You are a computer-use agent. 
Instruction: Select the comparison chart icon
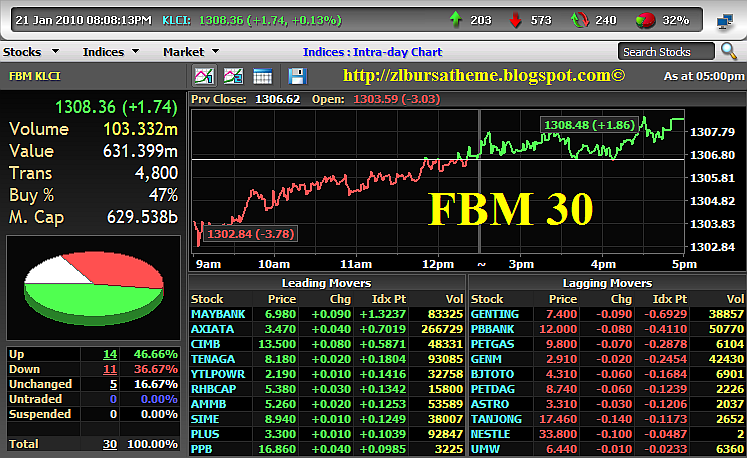pyautogui.click(x=233, y=76)
